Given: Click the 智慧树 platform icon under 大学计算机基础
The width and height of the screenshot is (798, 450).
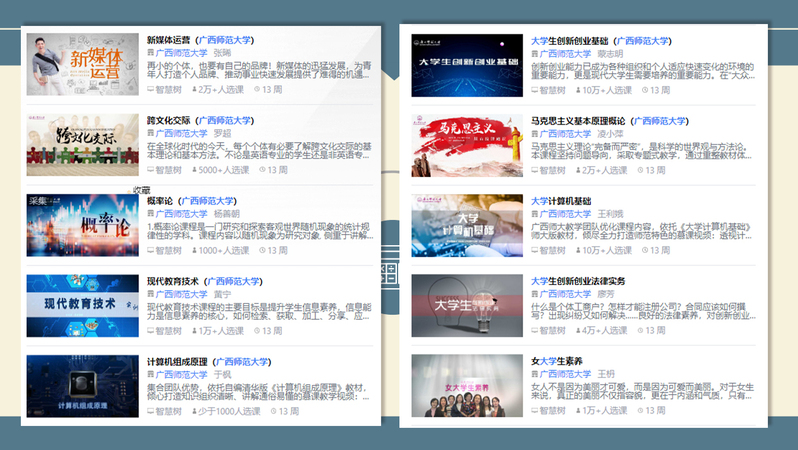Looking at the screenshot, I should tap(535, 250).
